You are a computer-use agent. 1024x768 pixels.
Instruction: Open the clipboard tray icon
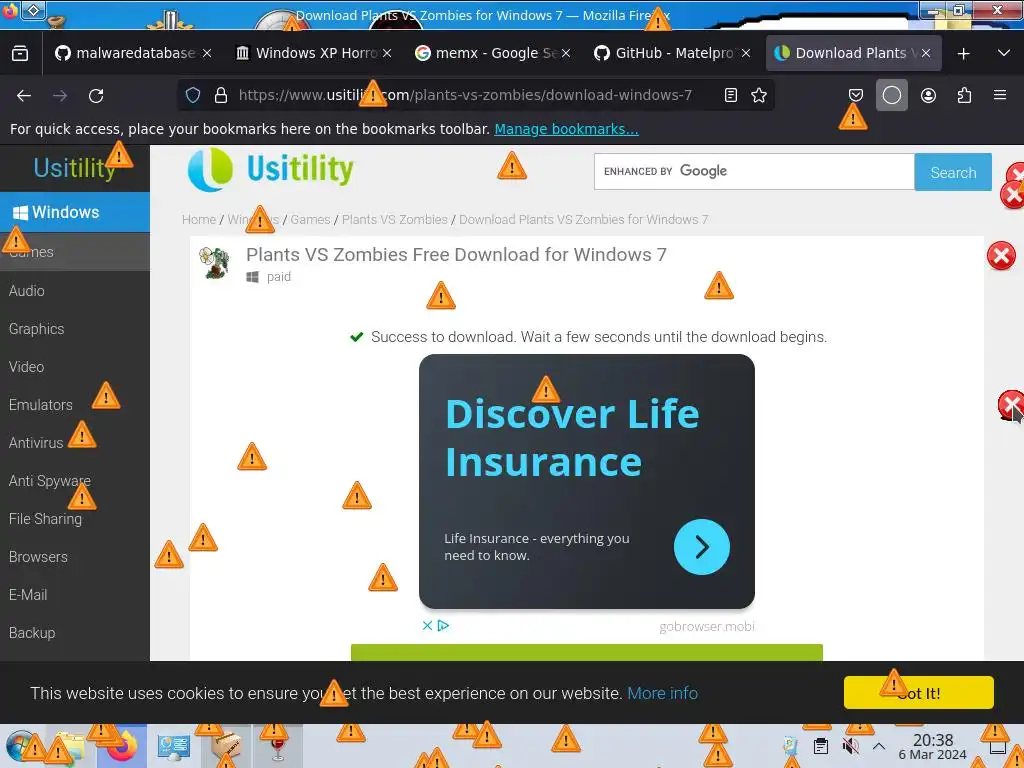tap(821, 746)
